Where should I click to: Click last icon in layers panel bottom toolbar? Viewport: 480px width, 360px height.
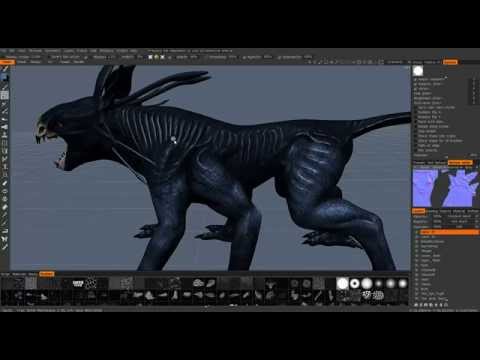(446, 305)
